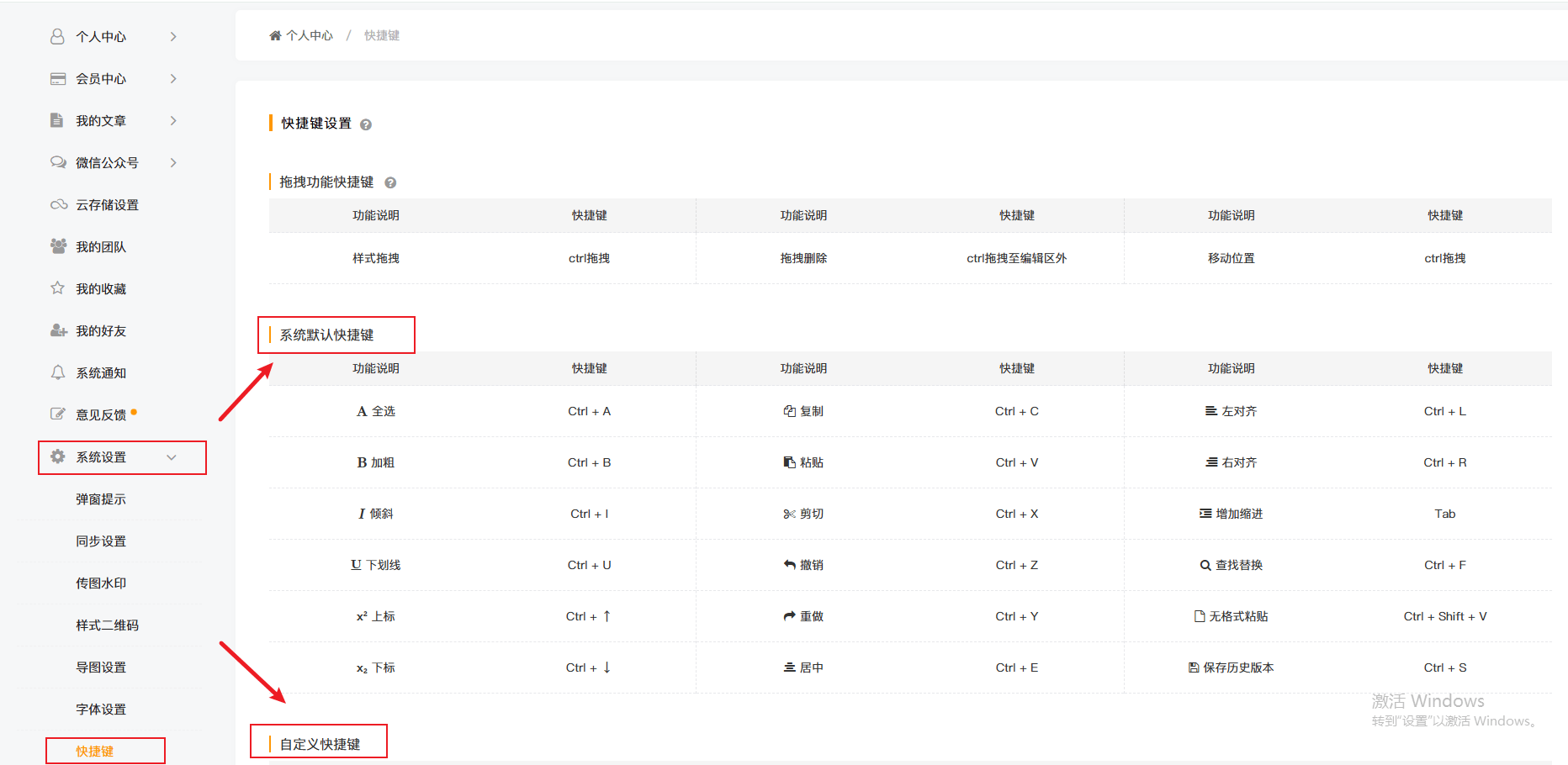Collapse the 系统设置 dropdown arrow
Screen dimensions: 1568x765
[172, 457]
